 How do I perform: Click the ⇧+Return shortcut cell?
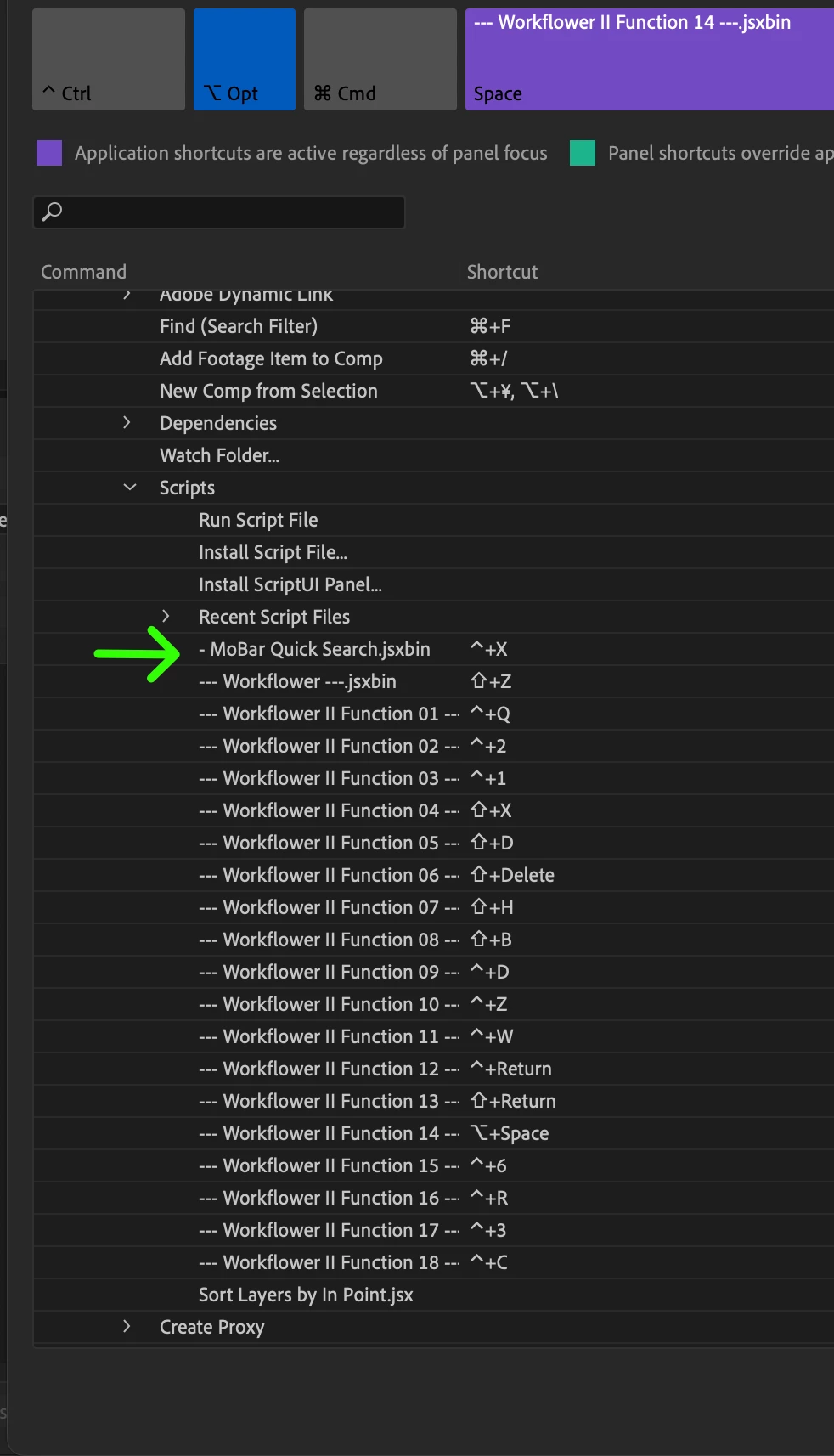(513, 1101)
